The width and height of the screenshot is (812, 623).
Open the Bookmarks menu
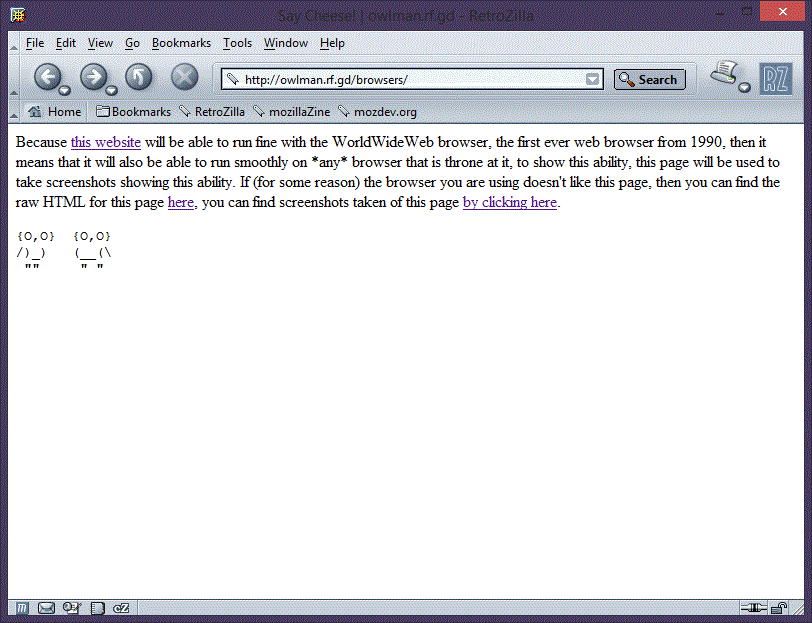(181, 43)
